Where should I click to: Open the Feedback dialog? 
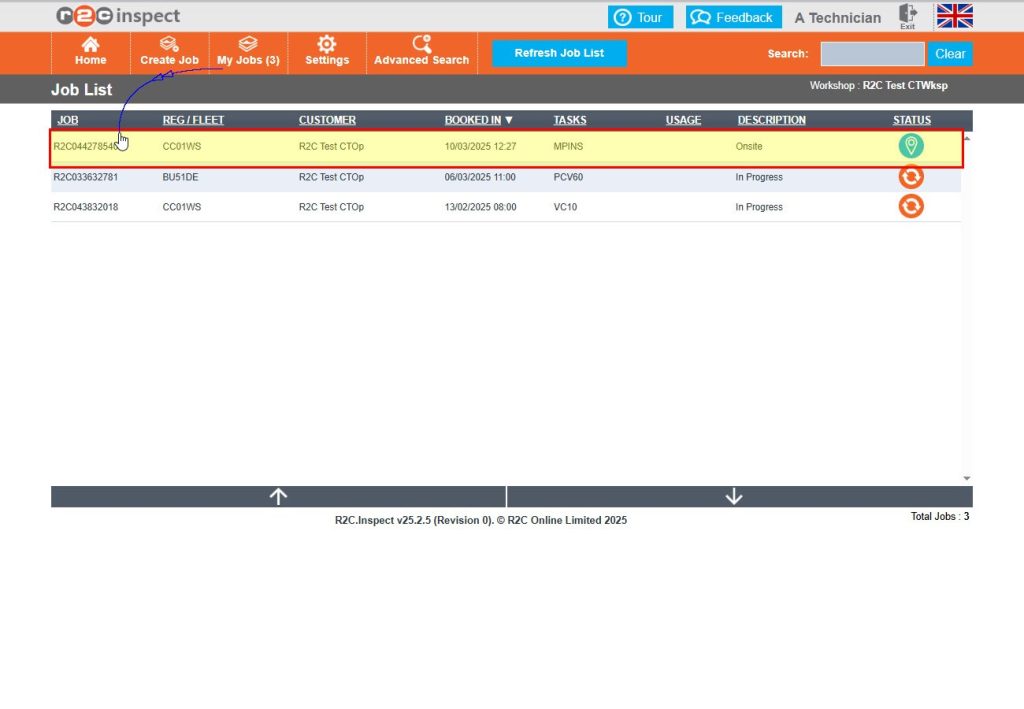733,16
